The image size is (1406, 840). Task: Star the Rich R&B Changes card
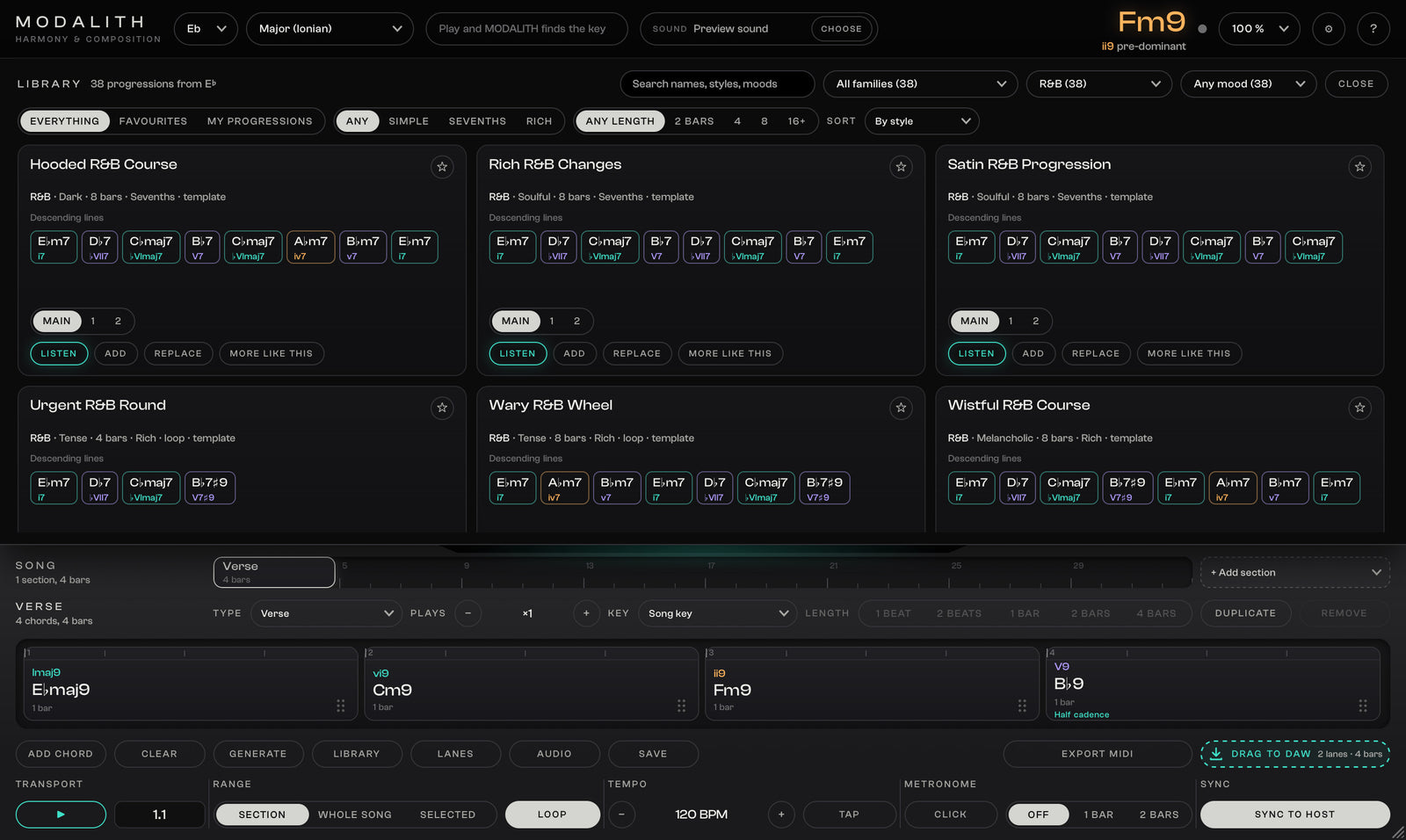tap(901, 167)
